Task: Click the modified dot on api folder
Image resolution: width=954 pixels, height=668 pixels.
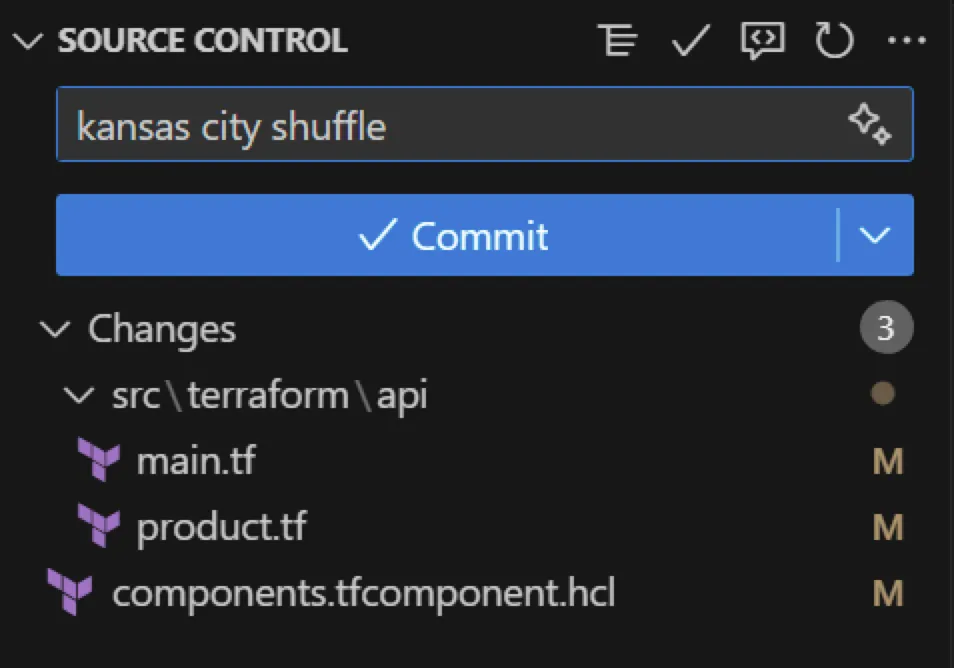Action: coord(882,395)
